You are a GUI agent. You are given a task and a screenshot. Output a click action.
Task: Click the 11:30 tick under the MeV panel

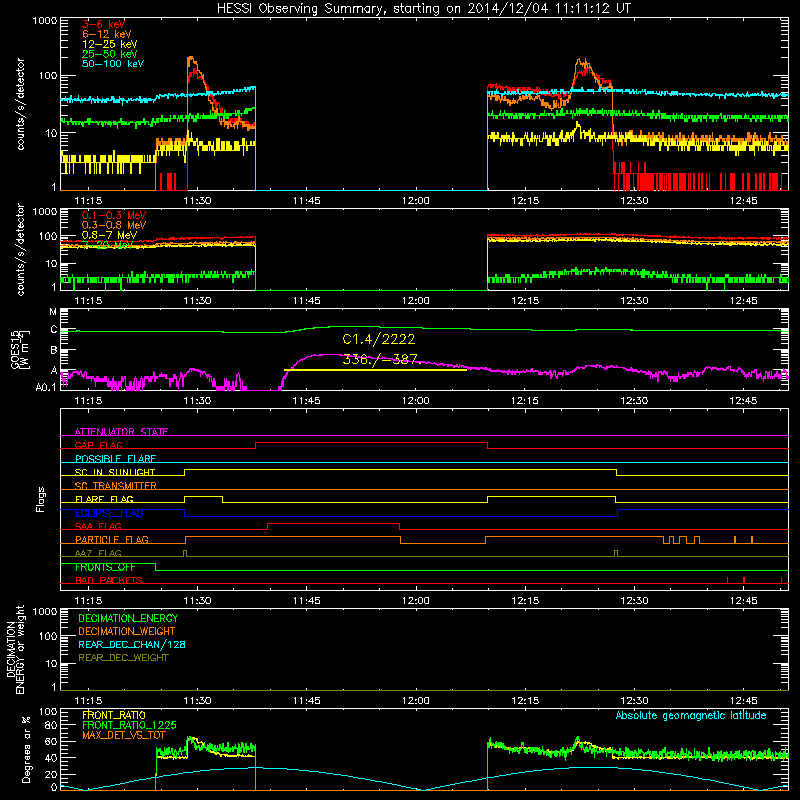coord(197,301)
